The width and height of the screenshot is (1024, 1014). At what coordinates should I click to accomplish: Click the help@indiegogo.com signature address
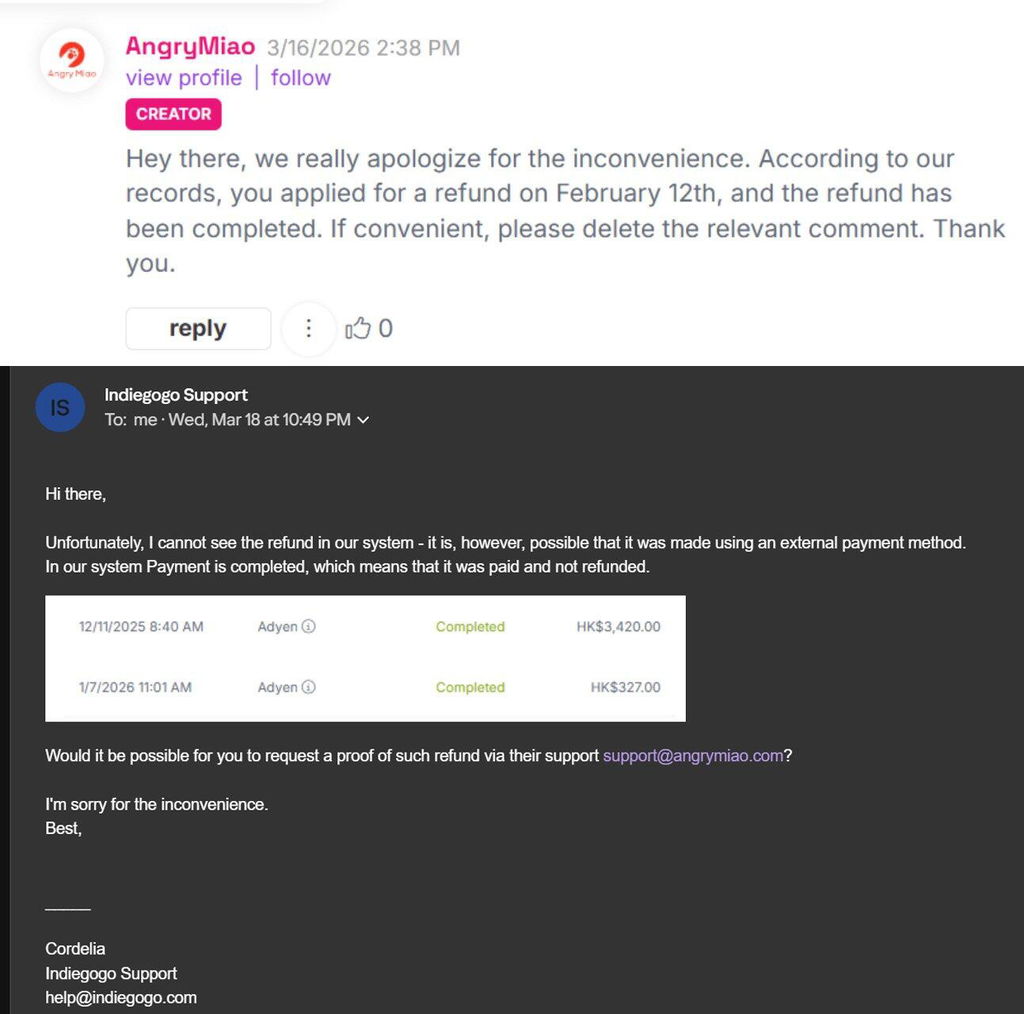121,998
